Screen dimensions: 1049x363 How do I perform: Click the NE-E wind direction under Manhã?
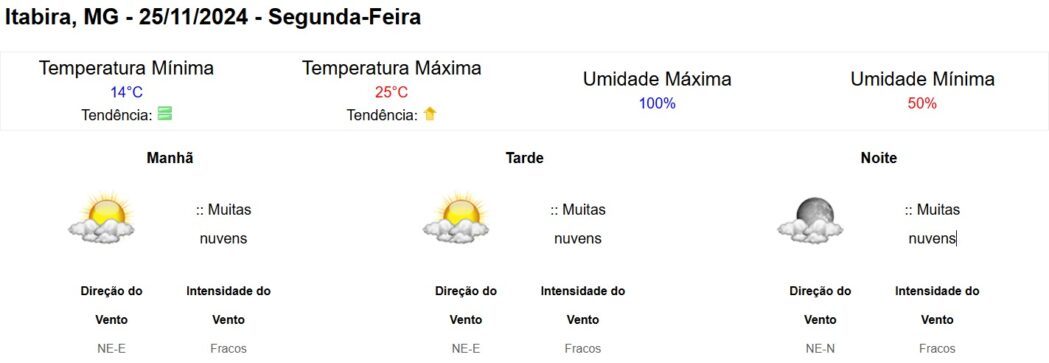coord(111,348)
